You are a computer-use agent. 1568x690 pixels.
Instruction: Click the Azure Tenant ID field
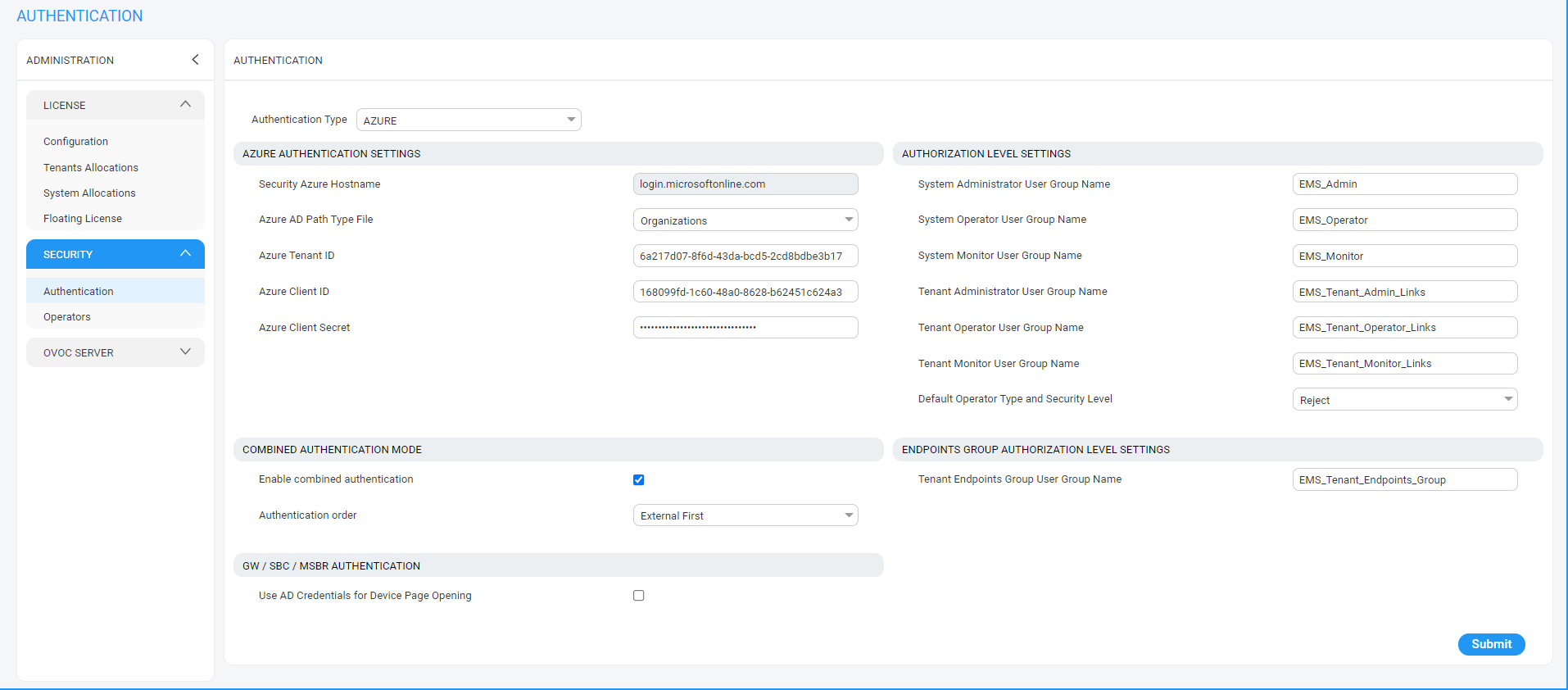point(745,256)
